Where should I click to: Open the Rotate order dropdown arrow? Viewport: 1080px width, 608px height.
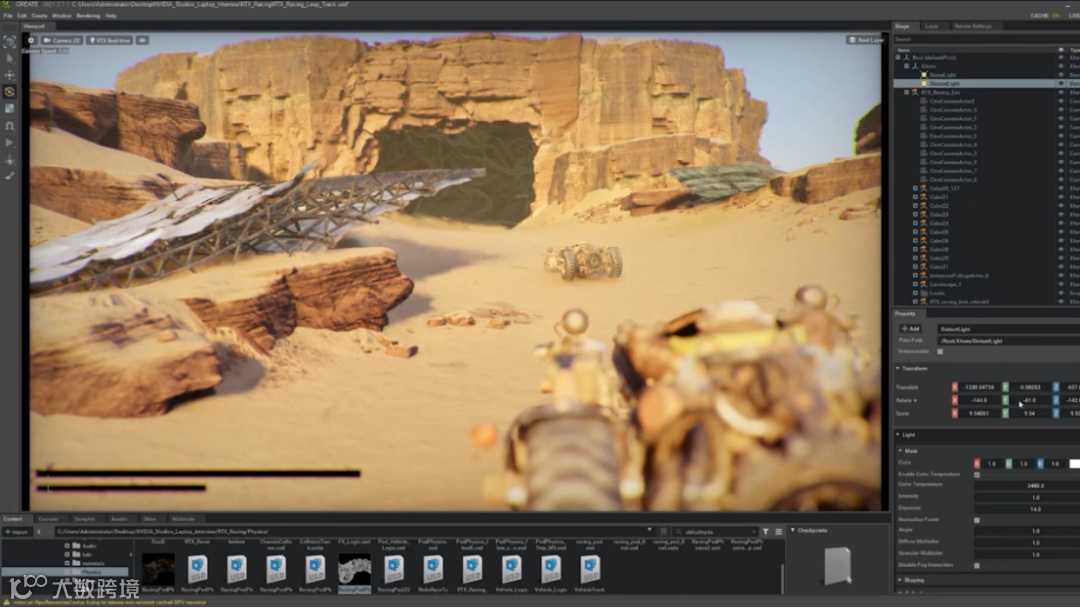click(x=915, y=401)
